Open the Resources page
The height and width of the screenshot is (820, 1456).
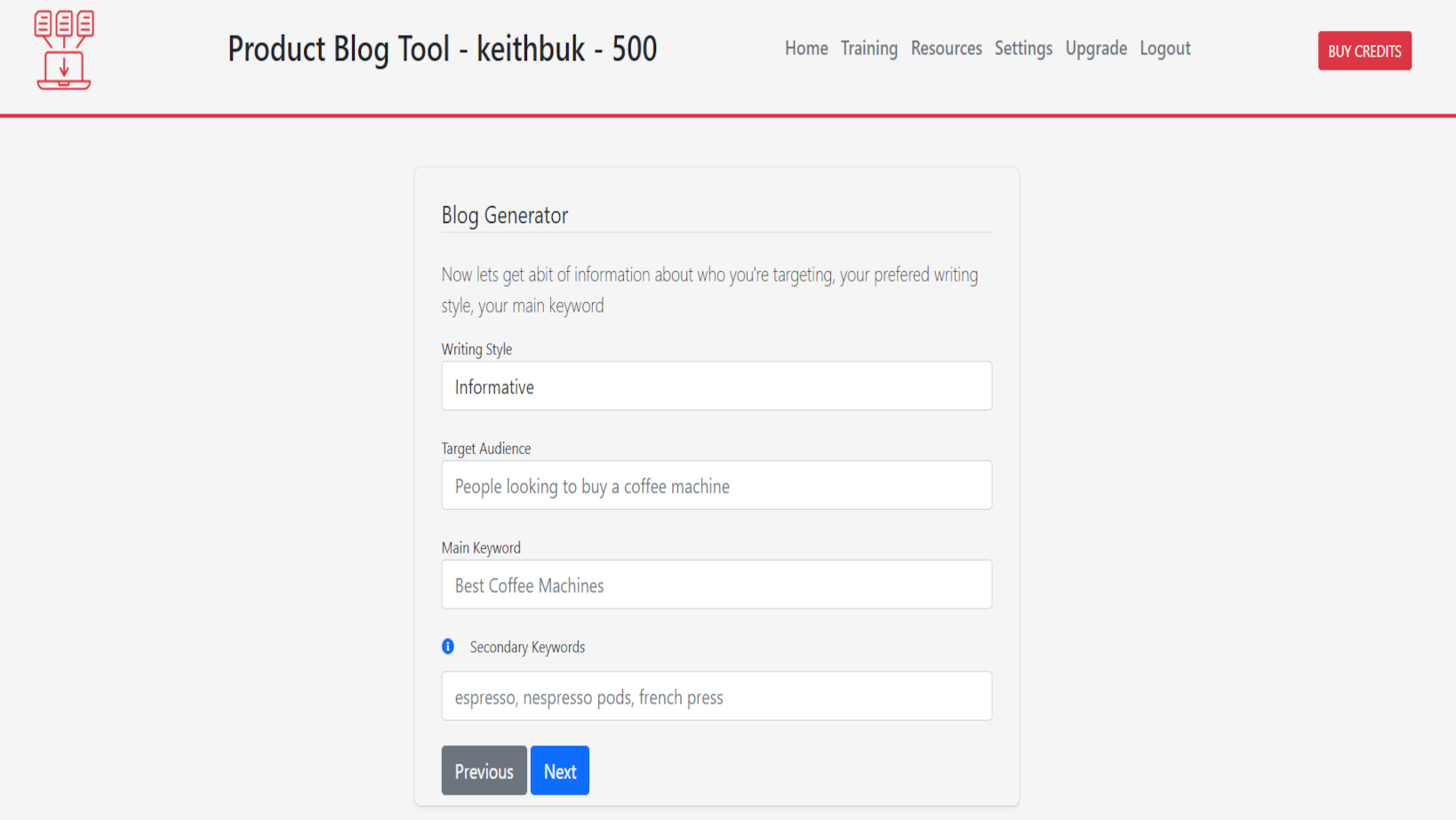click(946, 49)
